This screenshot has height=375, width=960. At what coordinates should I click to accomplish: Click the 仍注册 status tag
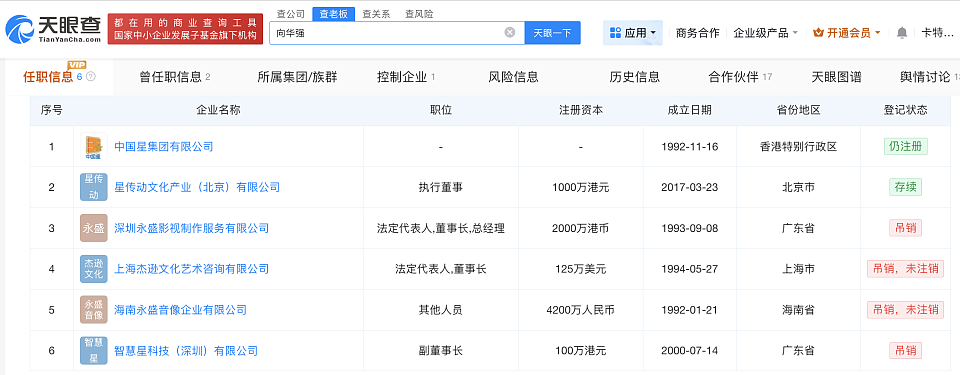click(905, 146)
